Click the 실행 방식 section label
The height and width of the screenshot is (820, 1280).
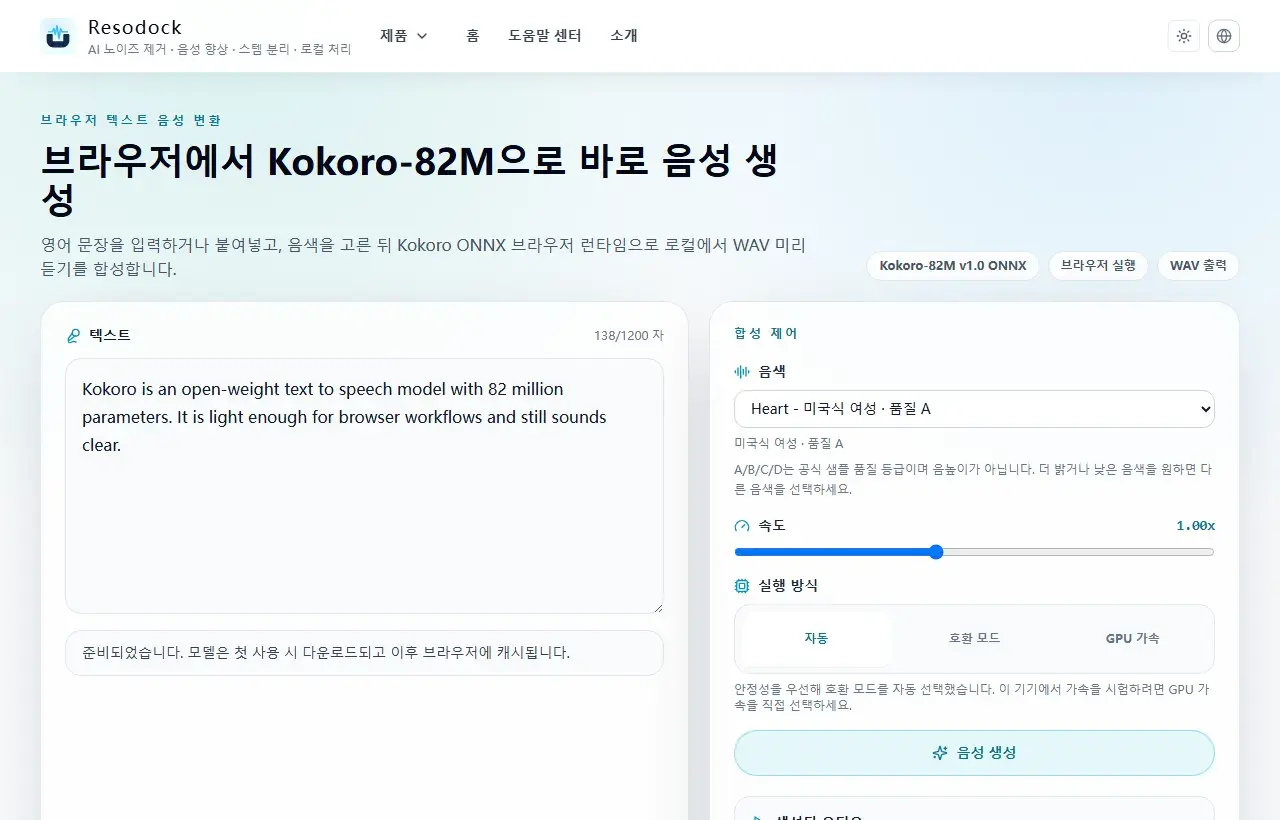pos(788,586)
